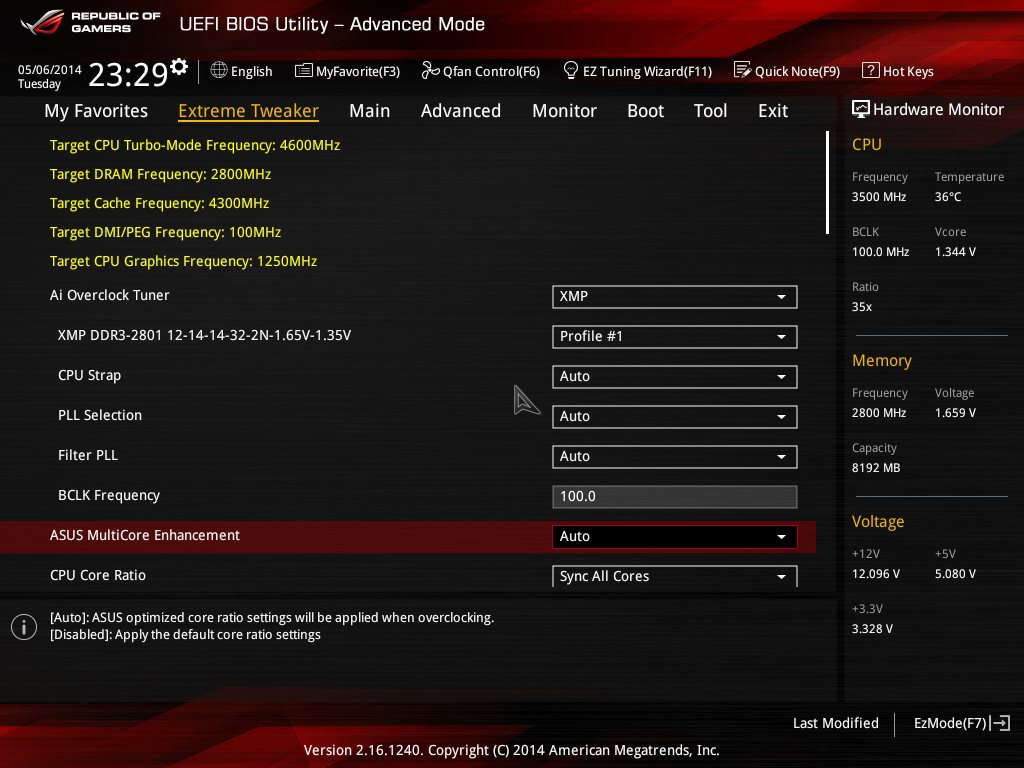Open the Filter PLL dropdown
Image resolution: width=1024 pixels, height=768 pixels.
(675, 456)
